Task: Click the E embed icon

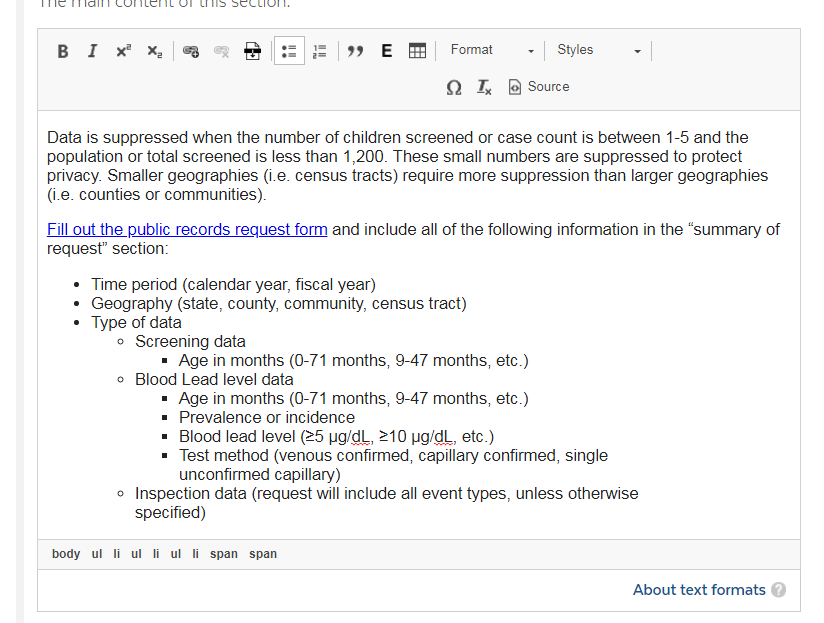Action: coord(386,51)
